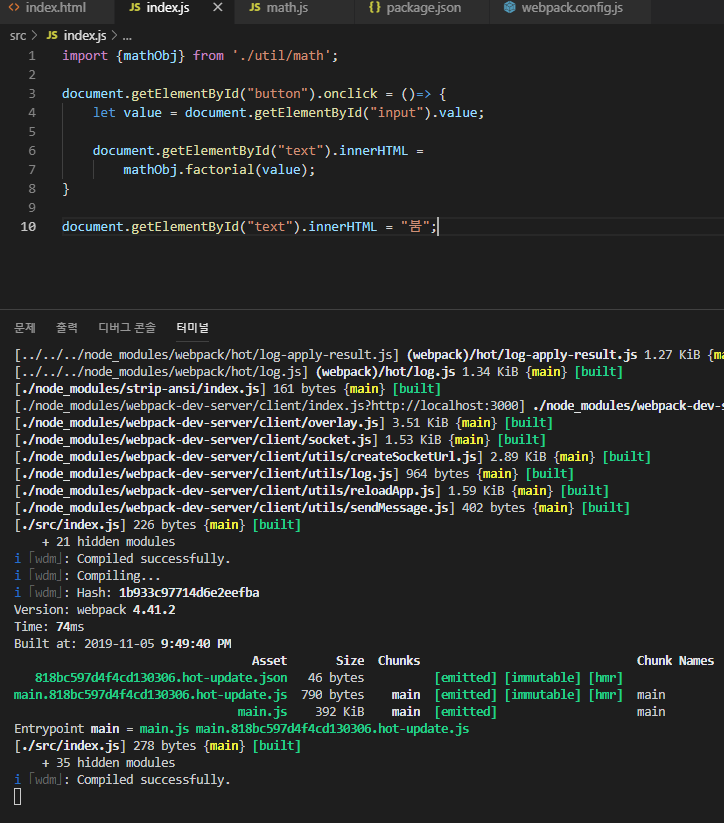Image resolution: width=724 pixels, height=823 pixels.
Task: Open the index.js breadcrumb item
Action: coord(84,35)
